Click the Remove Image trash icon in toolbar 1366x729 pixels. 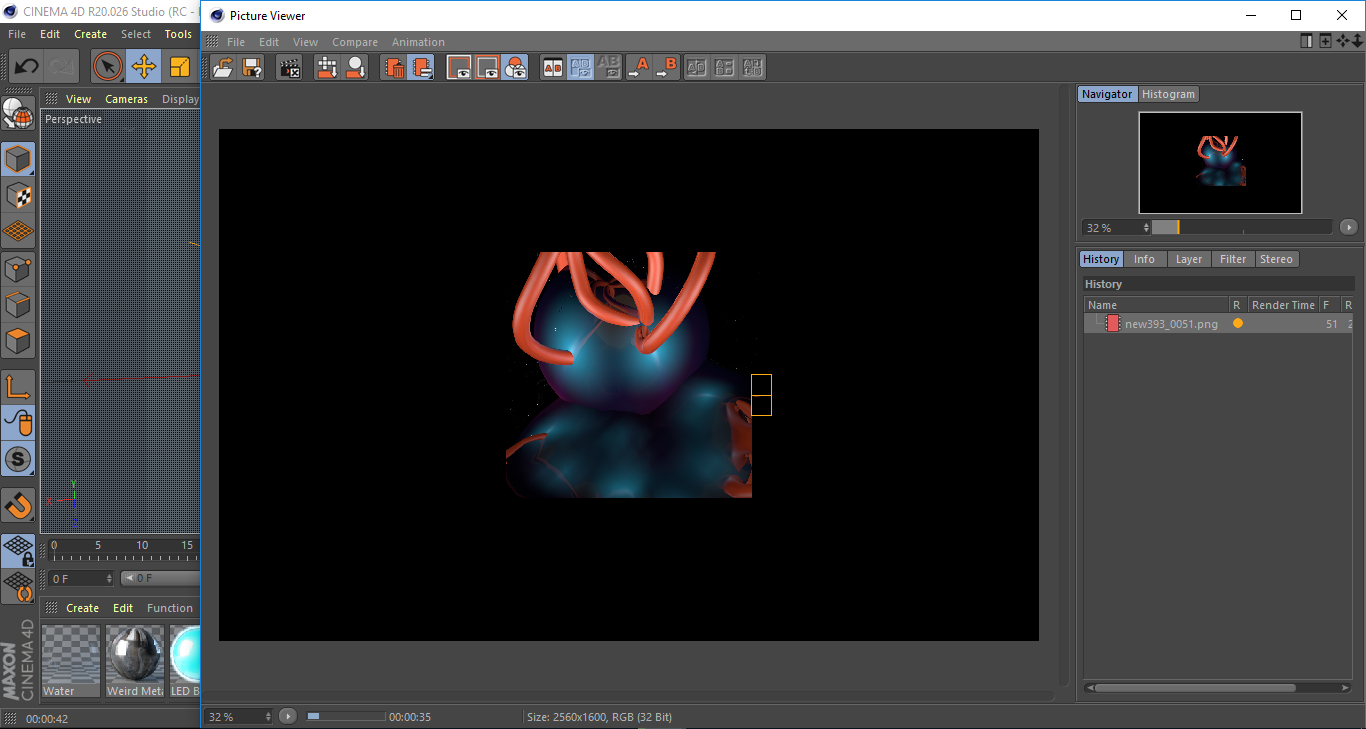(x=394, y=68)
